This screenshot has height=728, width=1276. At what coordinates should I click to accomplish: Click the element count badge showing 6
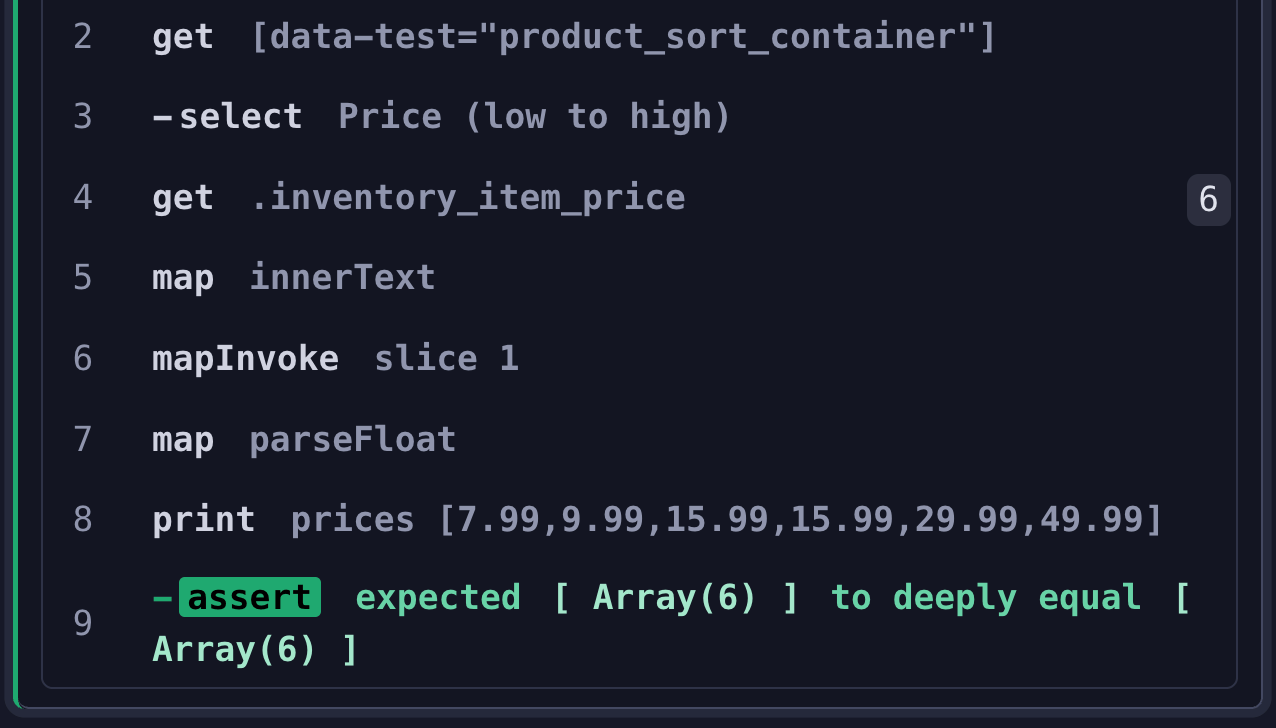[1208, 200]
